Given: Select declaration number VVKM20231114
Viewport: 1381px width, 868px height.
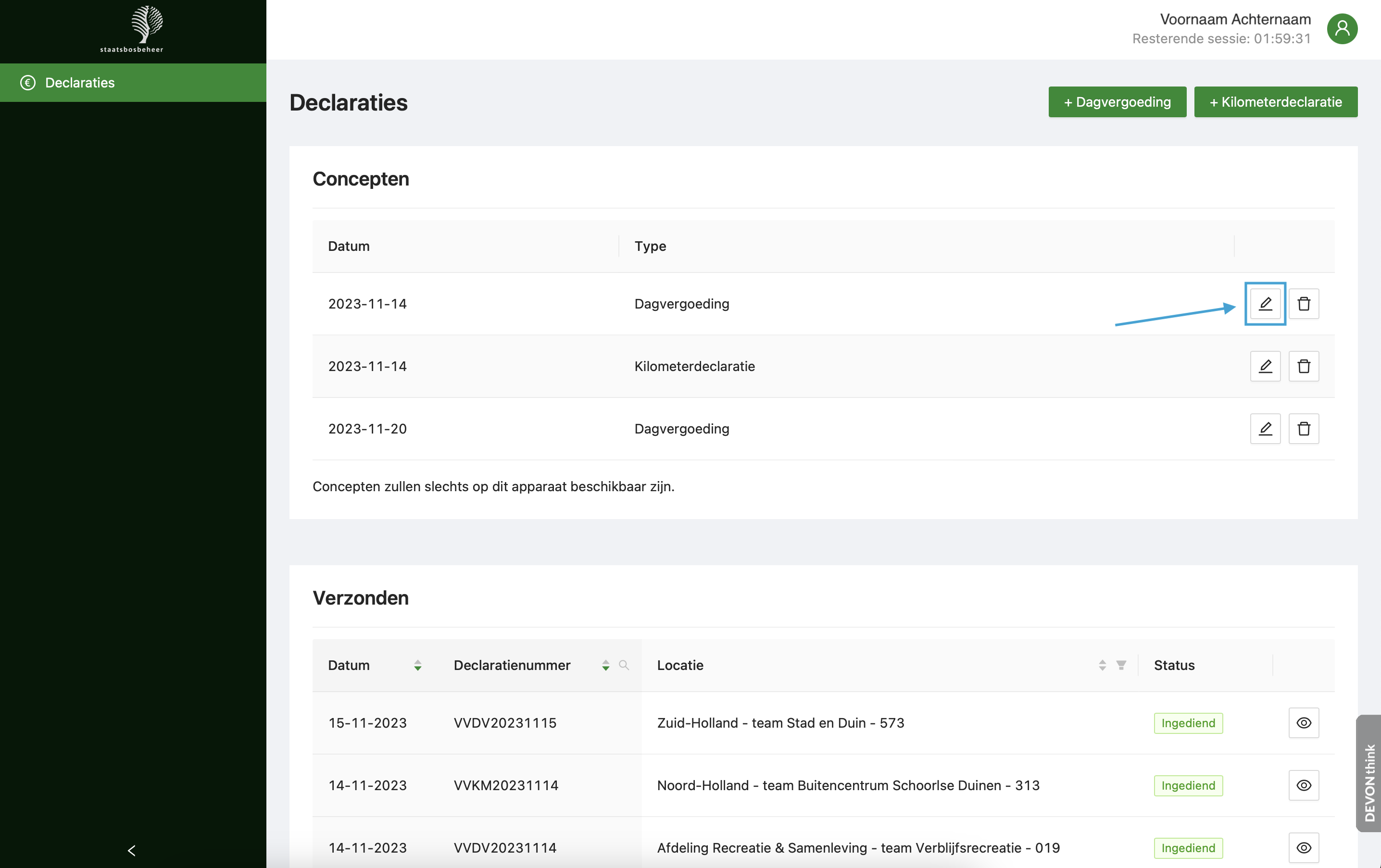Looking at the screenshot, I should coord(506,785).
